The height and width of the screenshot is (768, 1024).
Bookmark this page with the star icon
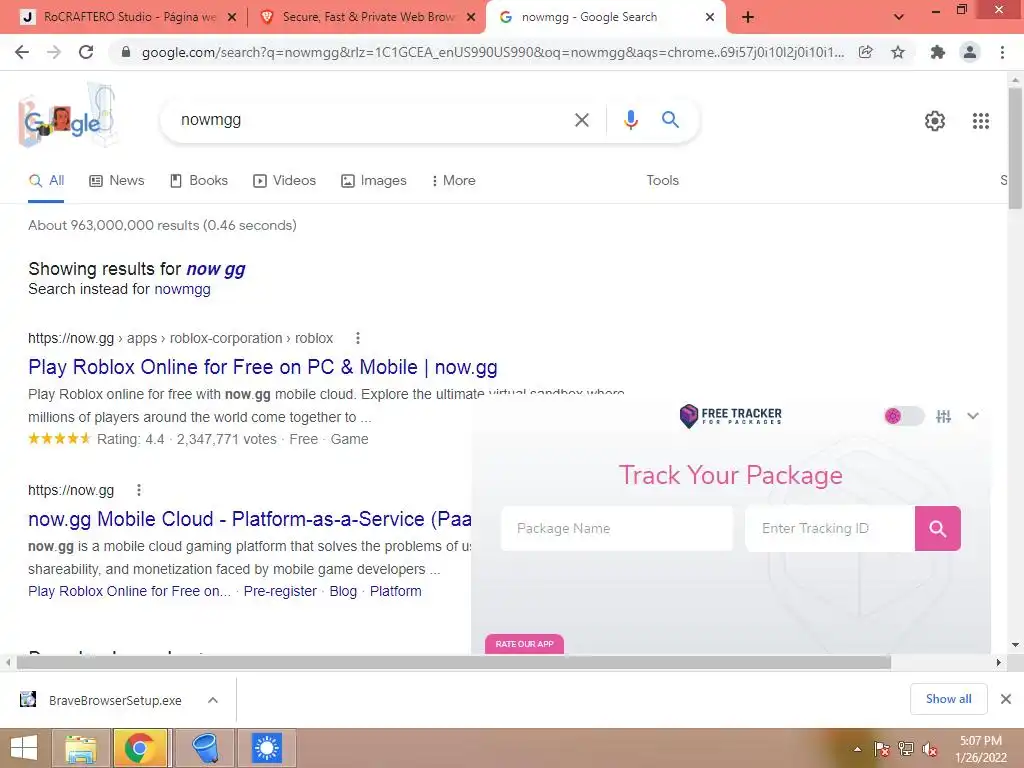click(x=898, y=52)
